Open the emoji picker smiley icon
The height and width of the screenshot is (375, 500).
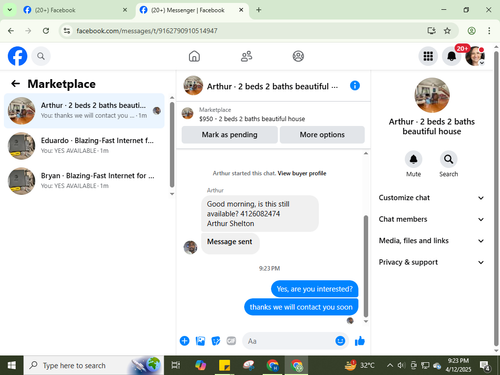pos(340,341)
